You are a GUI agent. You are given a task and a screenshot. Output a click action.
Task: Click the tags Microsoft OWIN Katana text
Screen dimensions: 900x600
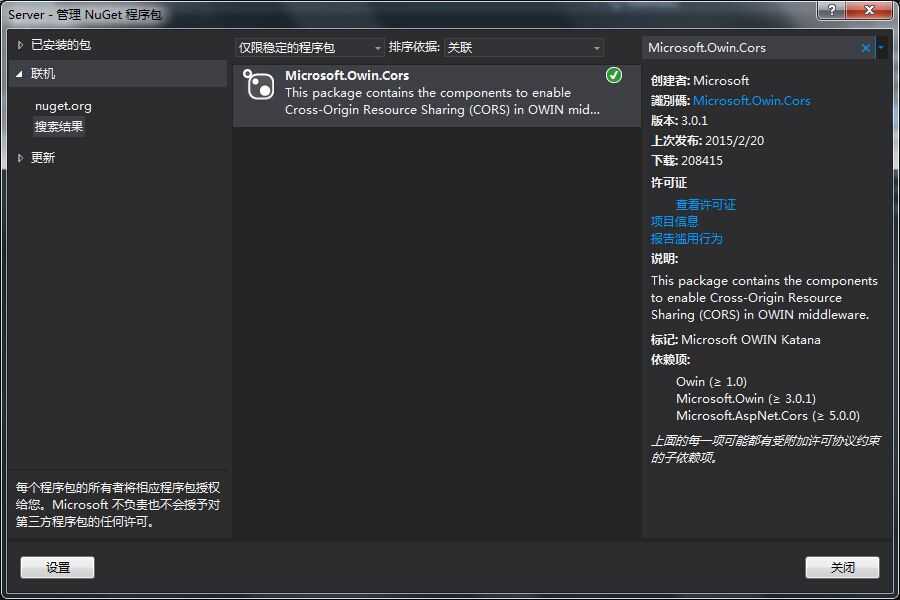coord(751,340)
